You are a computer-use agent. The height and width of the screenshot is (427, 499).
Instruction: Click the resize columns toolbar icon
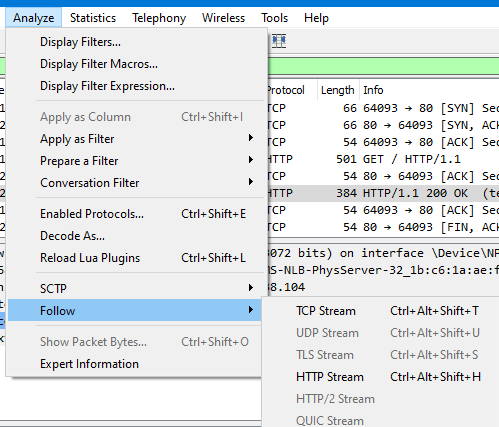pyautogui.click(x=279, y=41)
